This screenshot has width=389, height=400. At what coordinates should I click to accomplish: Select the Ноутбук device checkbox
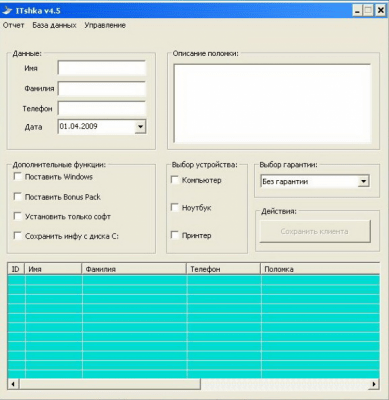[175, 207]
